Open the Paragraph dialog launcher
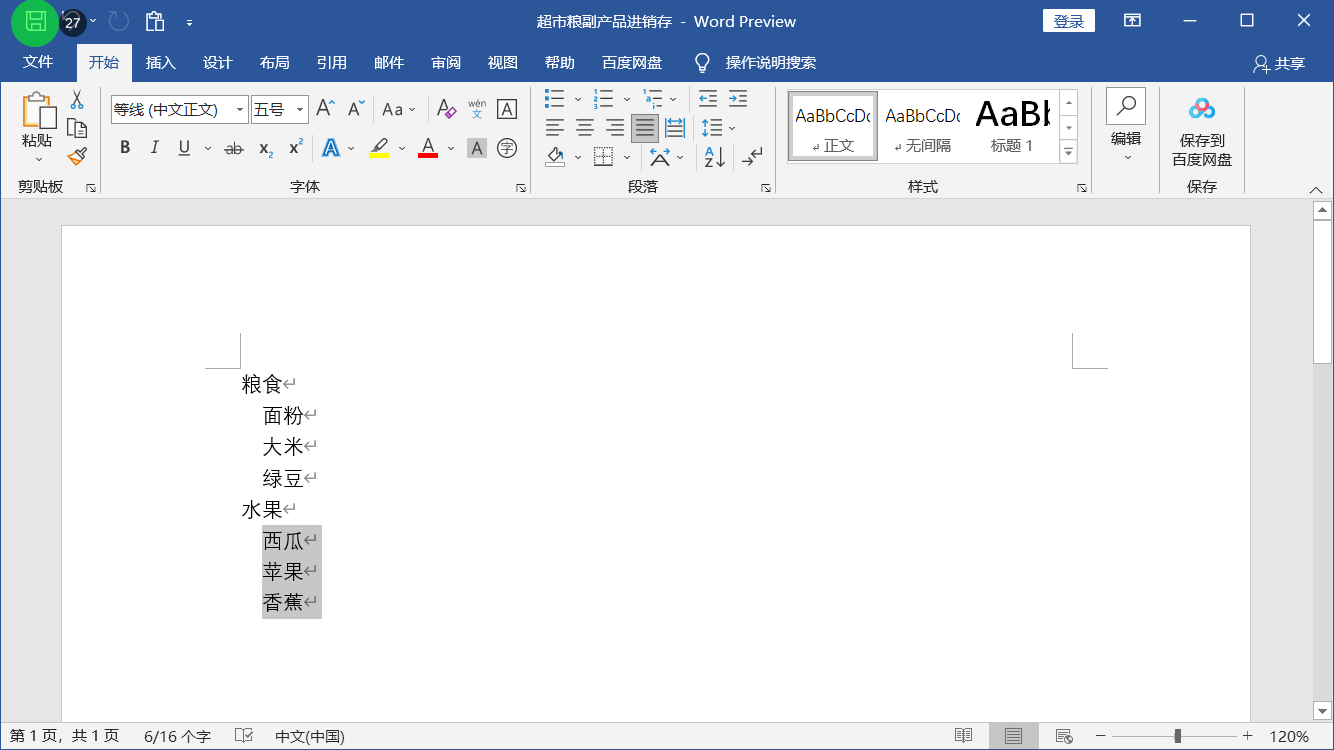 [x=766, y=188]
